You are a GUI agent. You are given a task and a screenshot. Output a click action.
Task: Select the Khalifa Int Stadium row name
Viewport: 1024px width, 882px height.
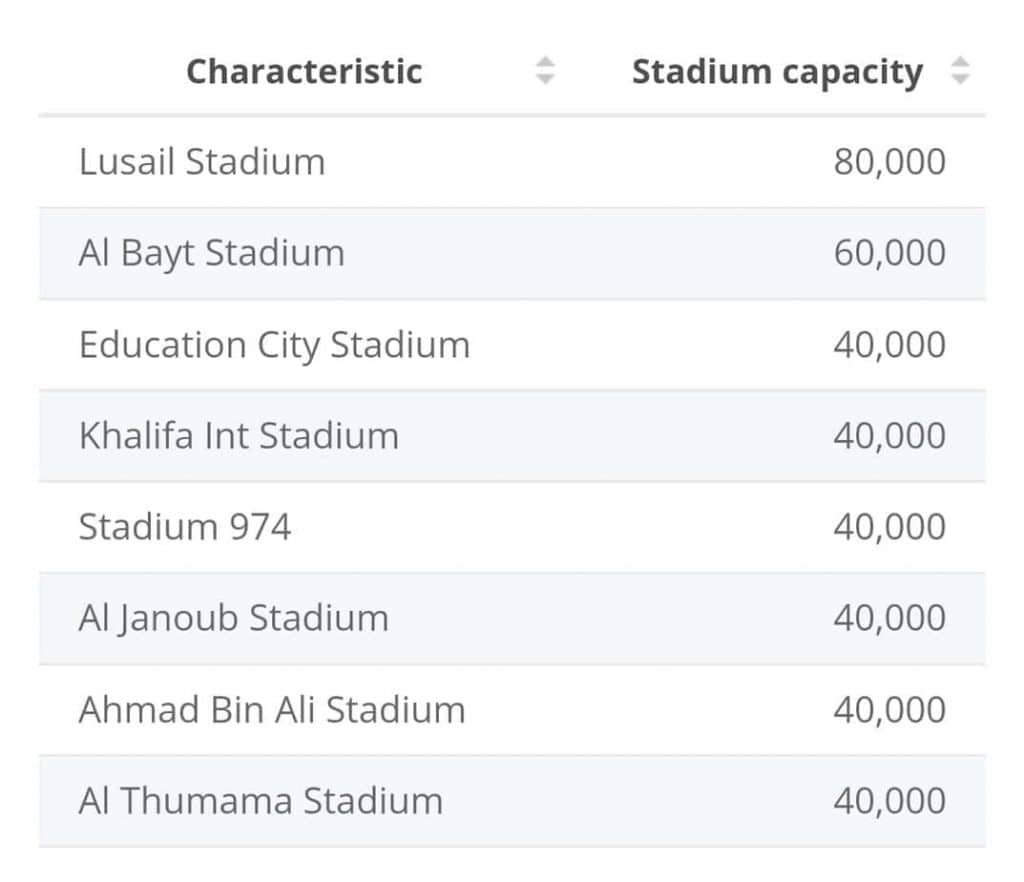238,436
